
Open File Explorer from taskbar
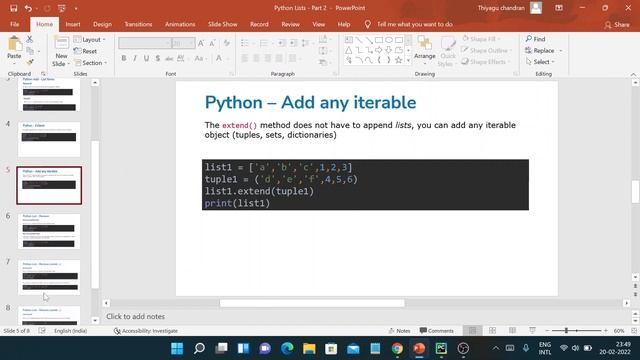point(309,349)
